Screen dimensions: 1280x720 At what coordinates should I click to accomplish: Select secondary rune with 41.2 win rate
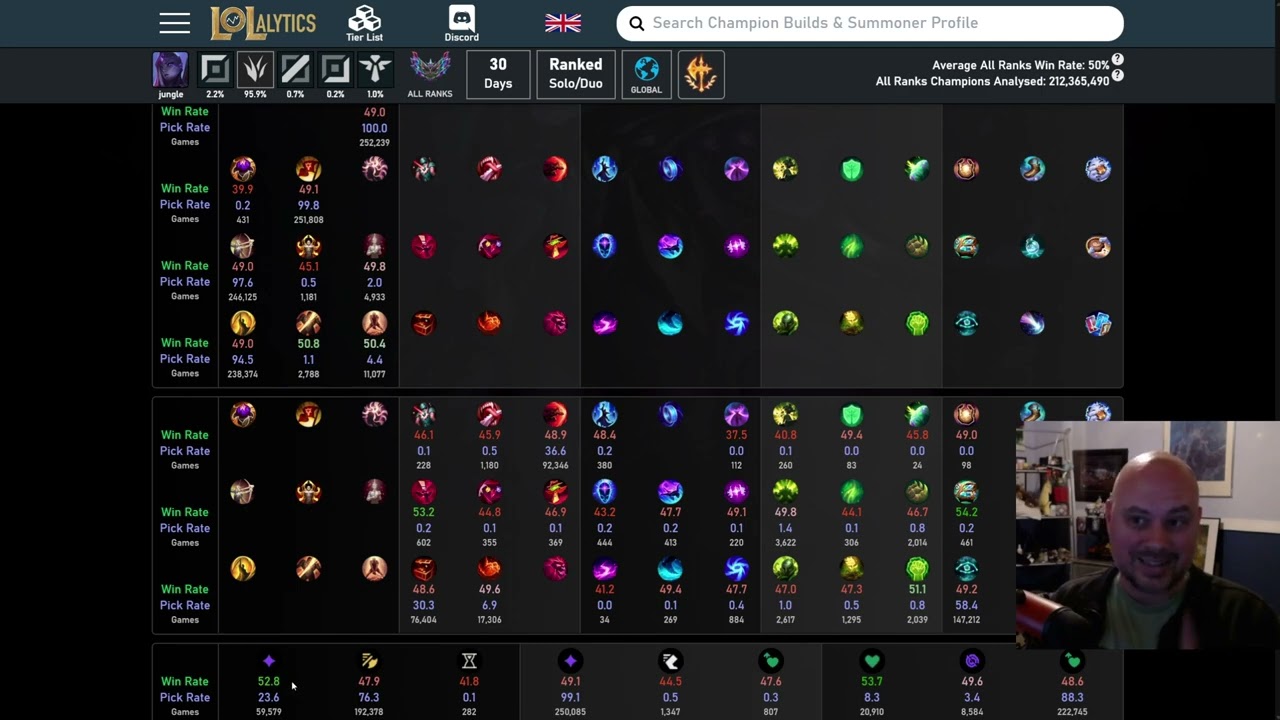point(604,568)
